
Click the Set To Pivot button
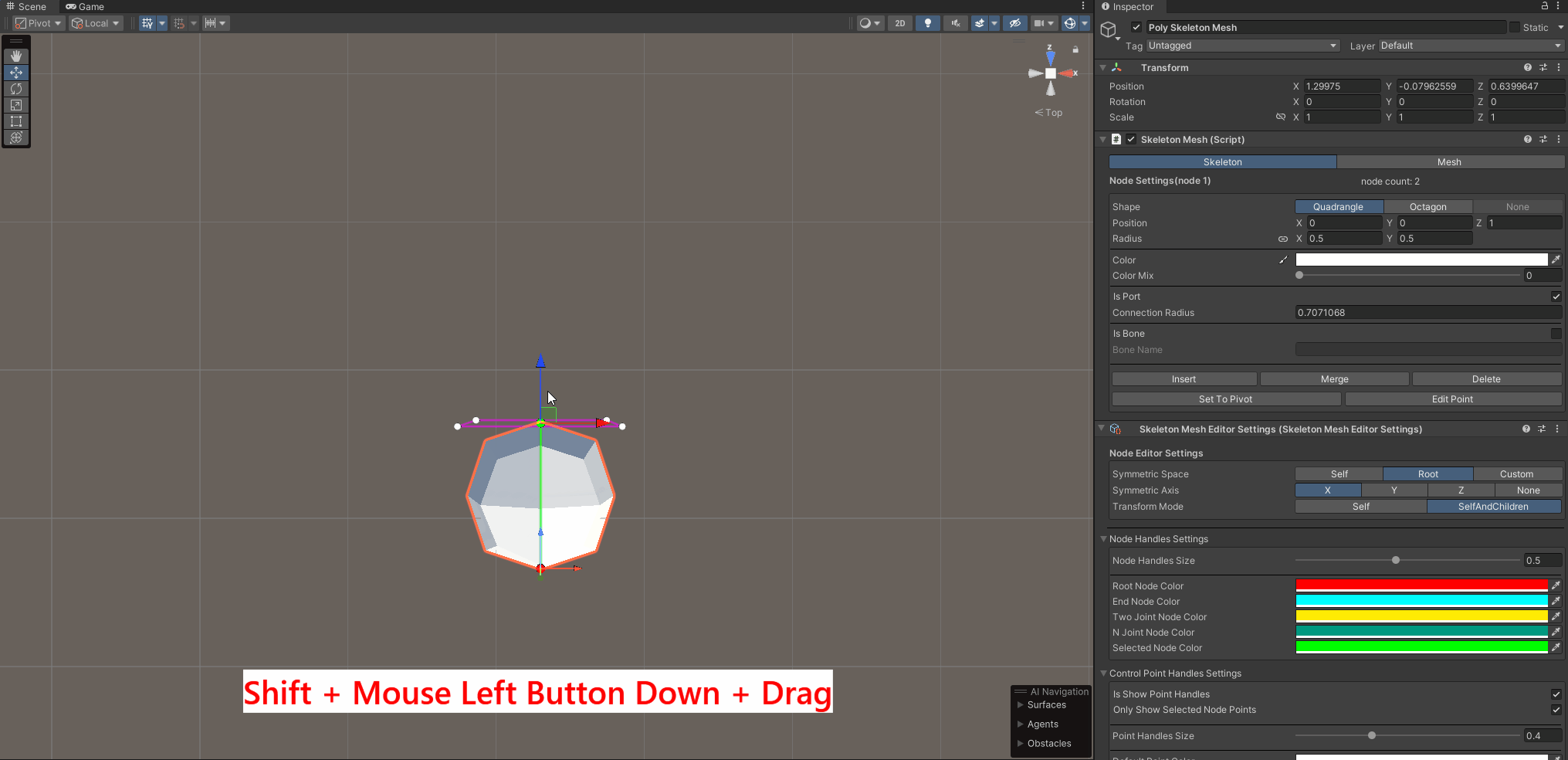(x=1225, y=399)
